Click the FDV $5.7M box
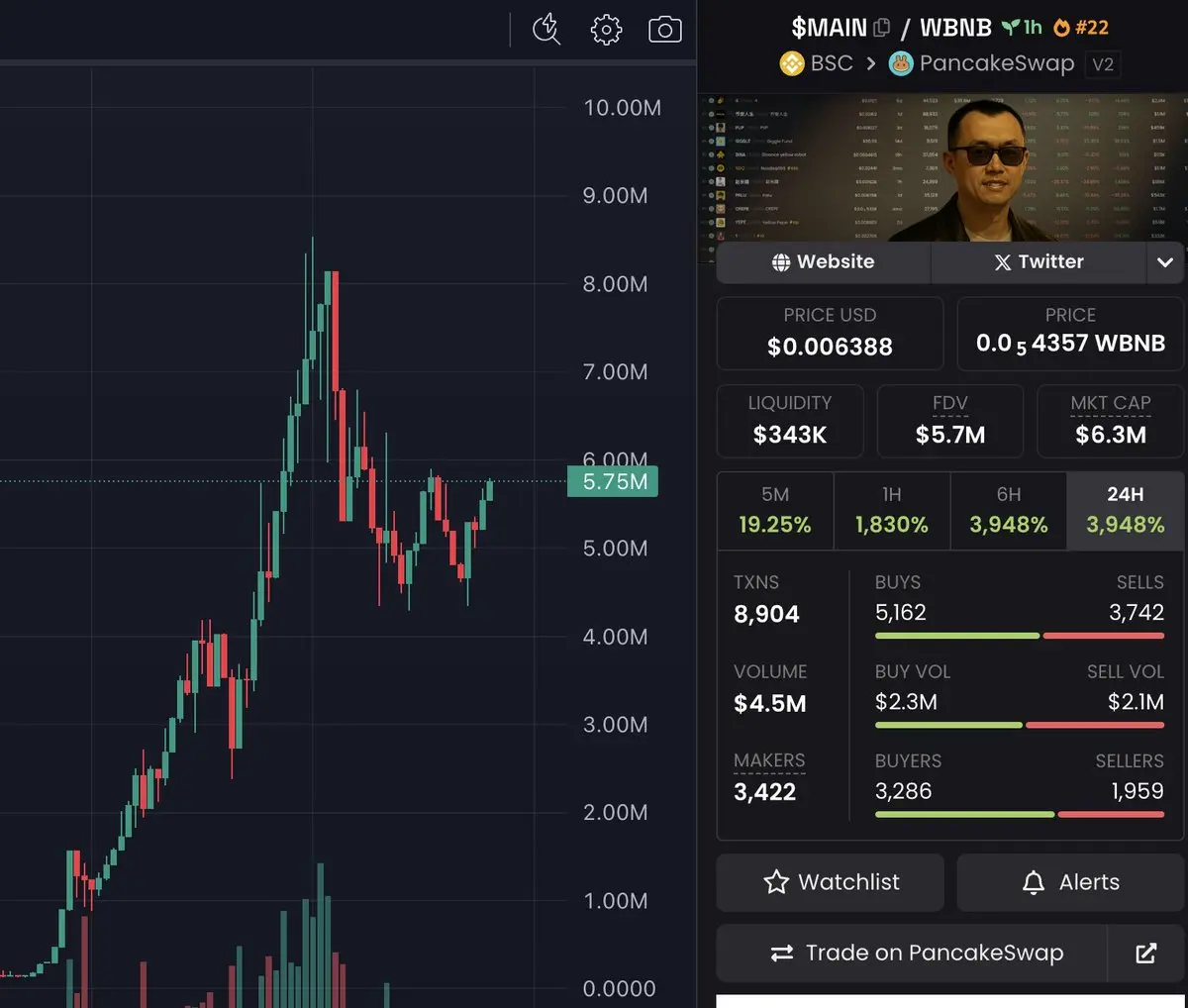1188x1008 pixels. tap(950, 421)
